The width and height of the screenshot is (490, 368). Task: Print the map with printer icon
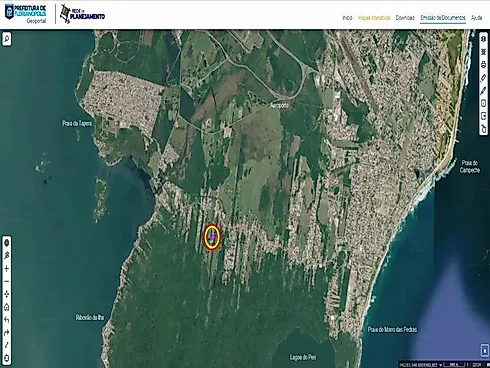click(x=484, y=65)
